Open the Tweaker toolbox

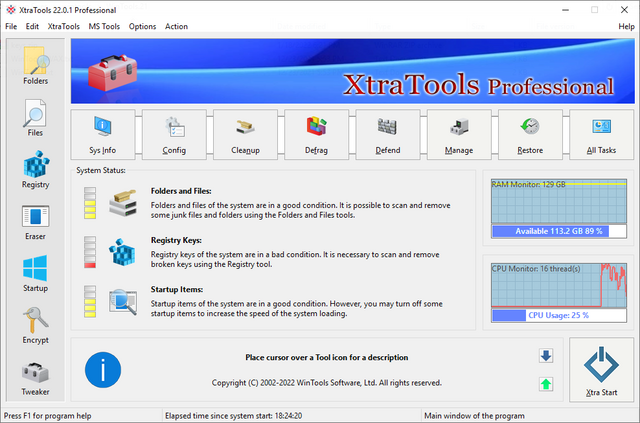tap(35, 378)
